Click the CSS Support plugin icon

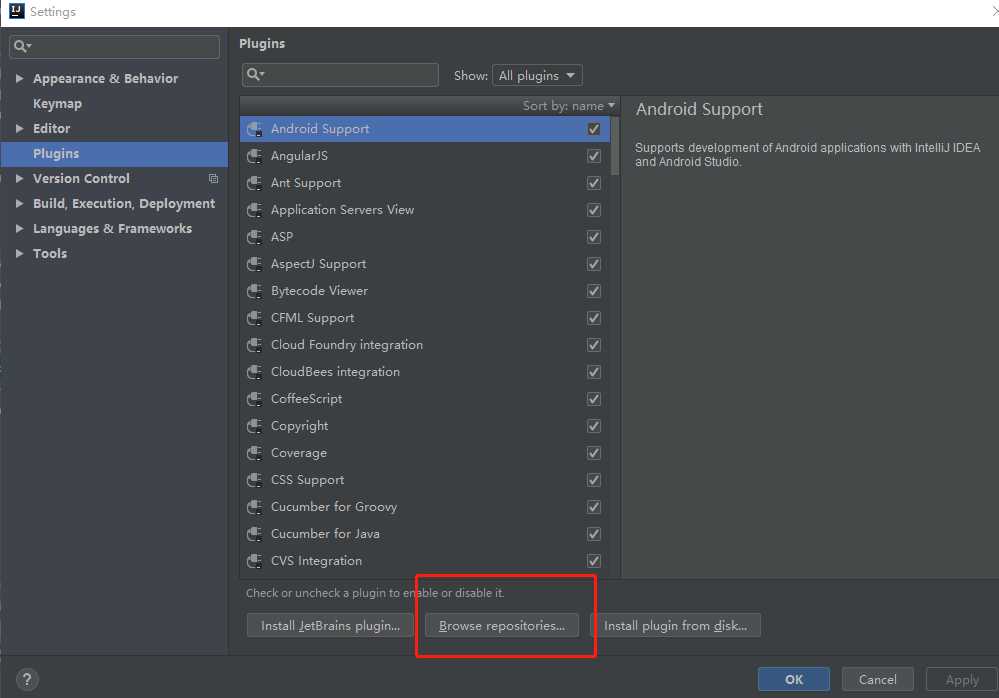coord(254,480)
